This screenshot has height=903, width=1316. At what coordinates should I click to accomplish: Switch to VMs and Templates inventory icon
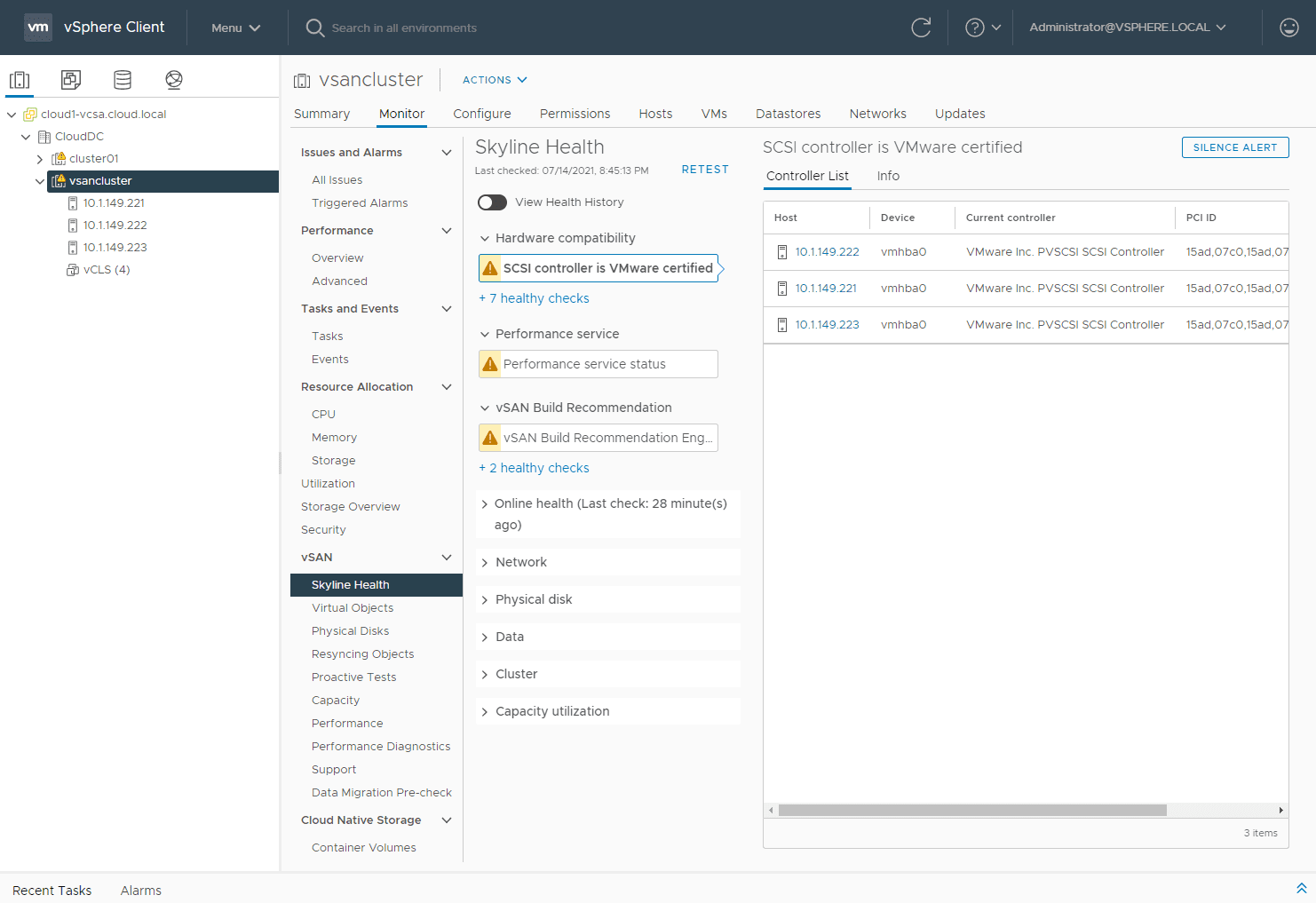[x=71, y=80]
